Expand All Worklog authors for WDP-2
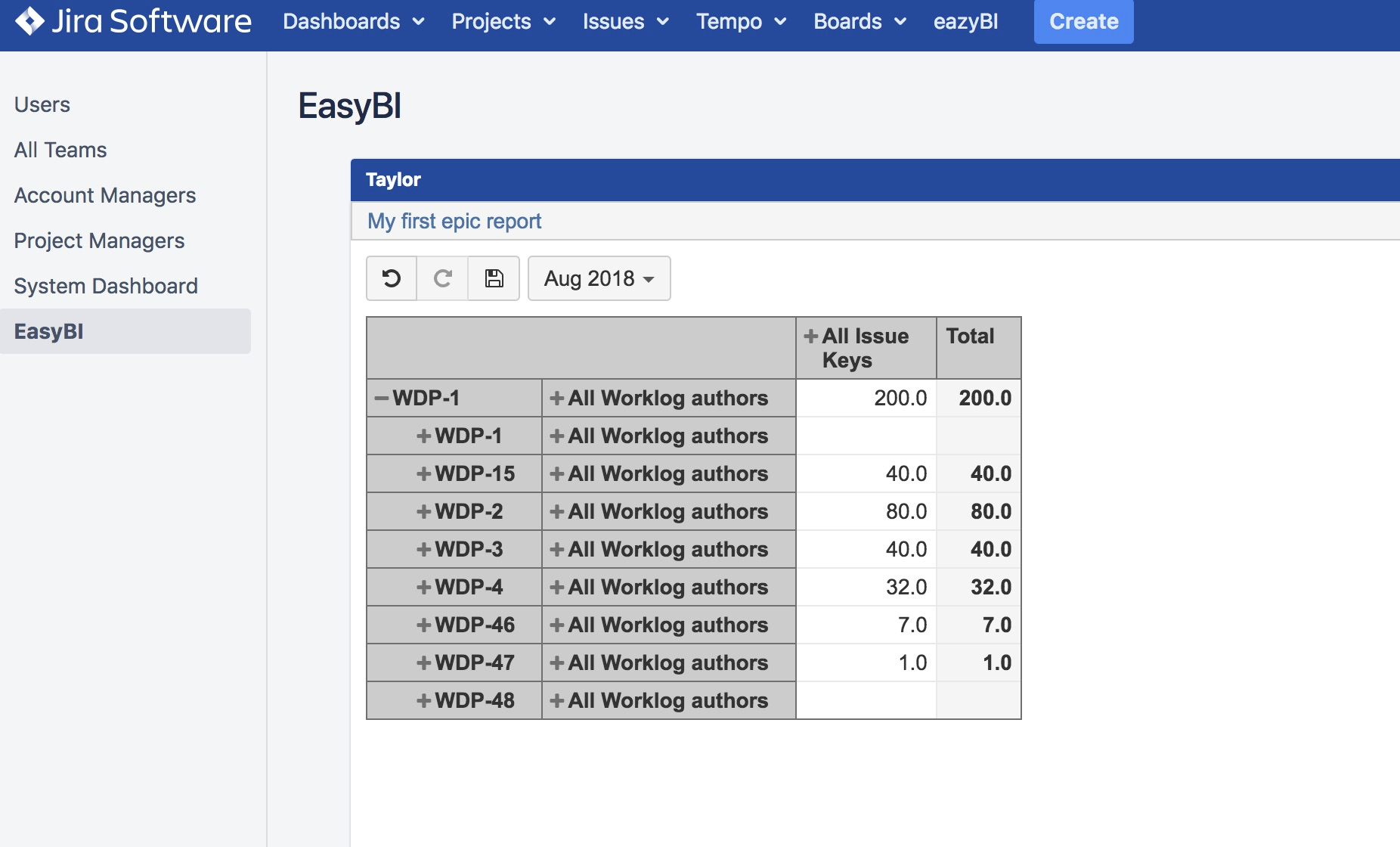1400x847 pixels. pos(557,512)
